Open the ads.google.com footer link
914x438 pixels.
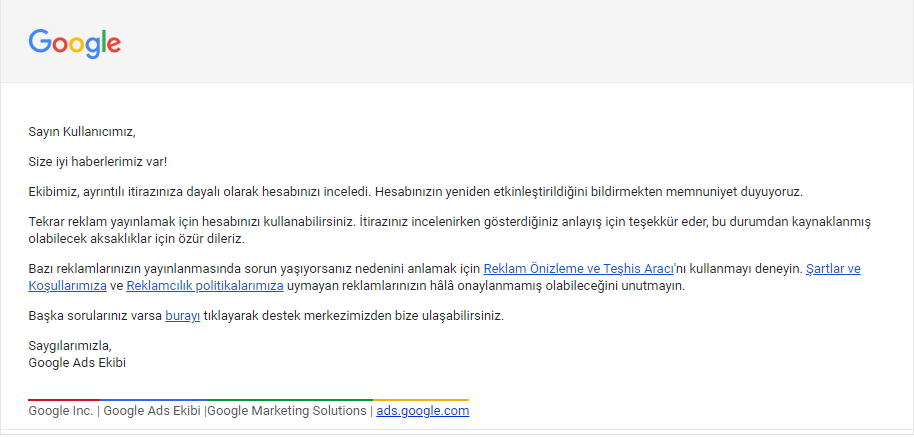point(423,411)
